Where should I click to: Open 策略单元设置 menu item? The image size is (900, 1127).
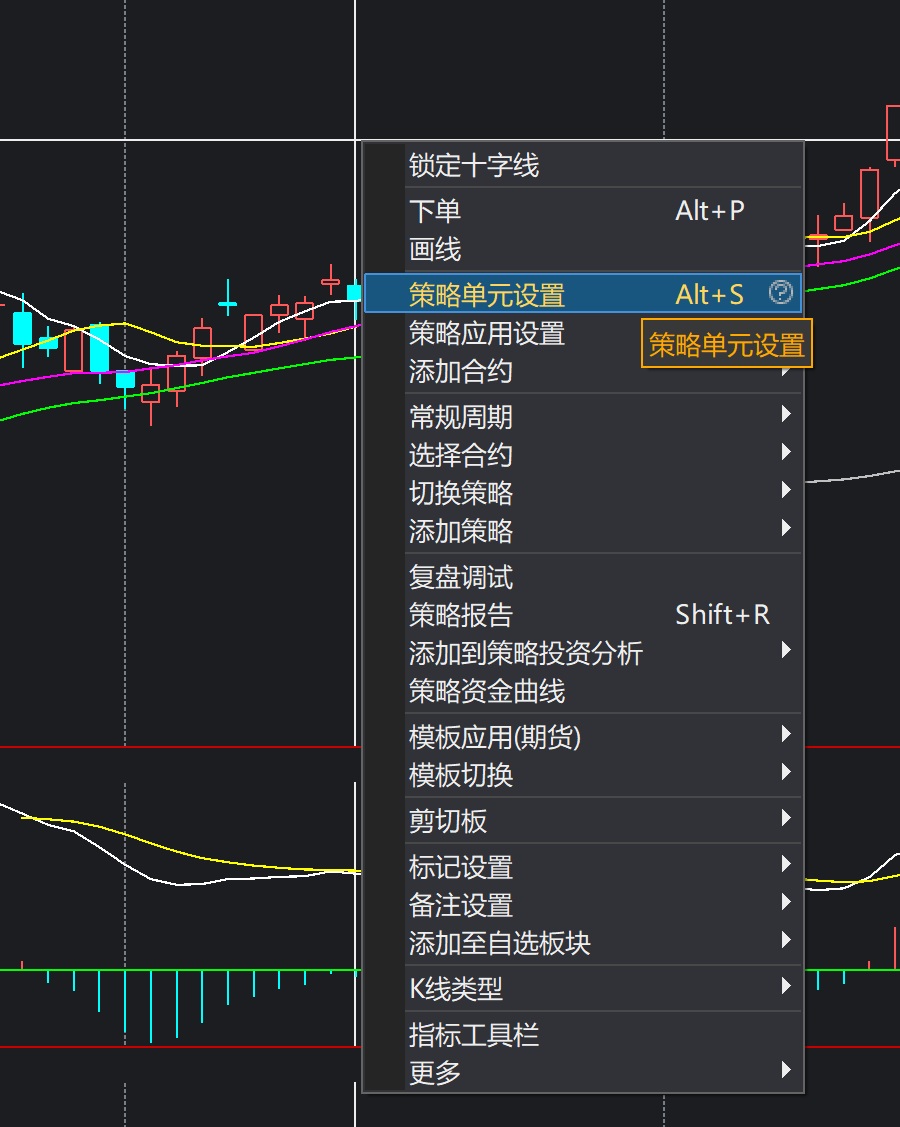point(487,295)
